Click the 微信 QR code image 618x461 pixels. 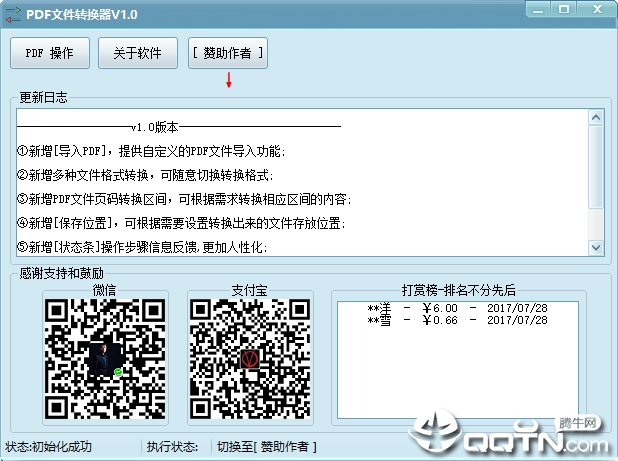pyautogui.click(x=105, y=359)
